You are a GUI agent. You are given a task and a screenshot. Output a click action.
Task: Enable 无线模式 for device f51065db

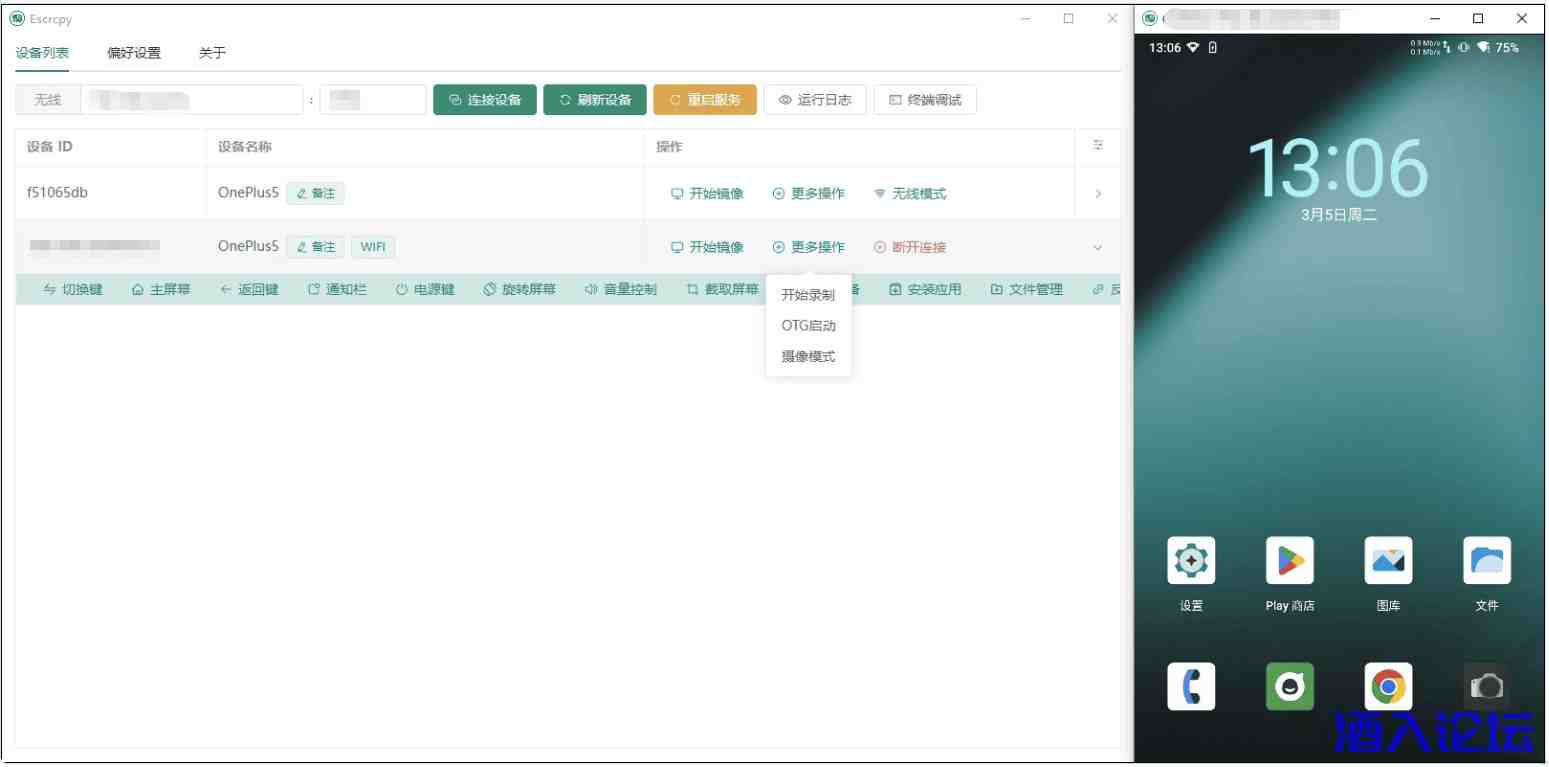pos(909,194)
